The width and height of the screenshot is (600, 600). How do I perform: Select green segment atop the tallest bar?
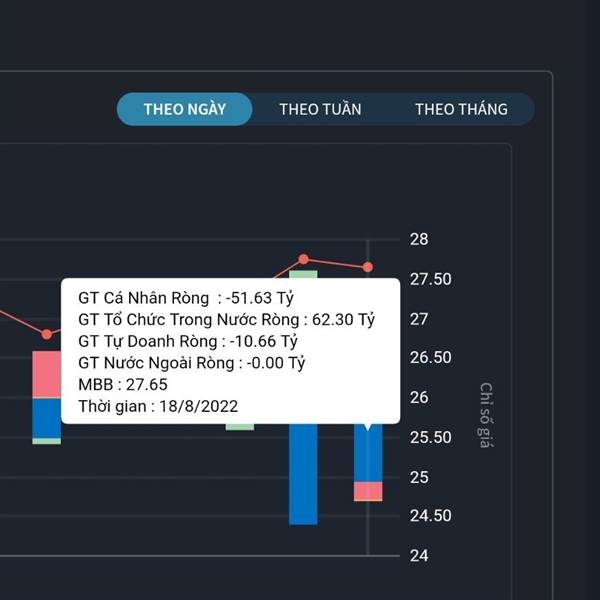(303, 274)
